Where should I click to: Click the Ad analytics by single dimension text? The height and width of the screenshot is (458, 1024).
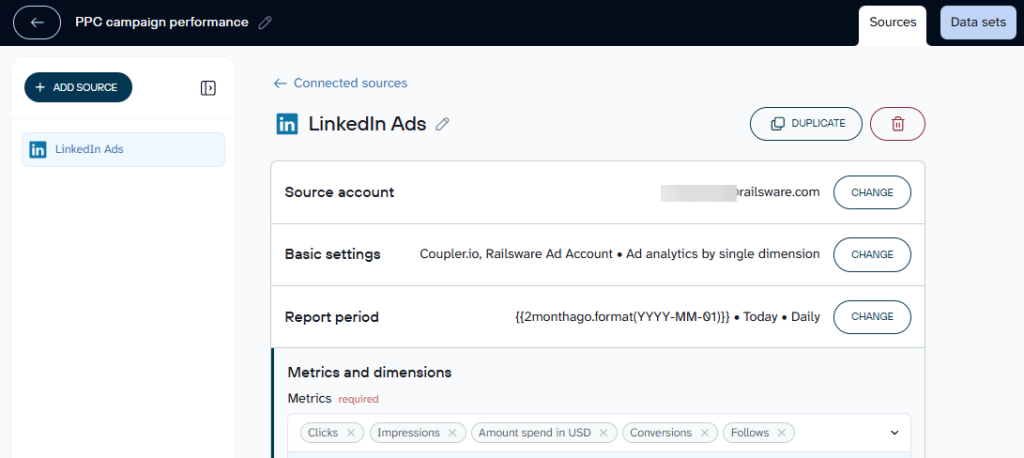pos(723,254)
